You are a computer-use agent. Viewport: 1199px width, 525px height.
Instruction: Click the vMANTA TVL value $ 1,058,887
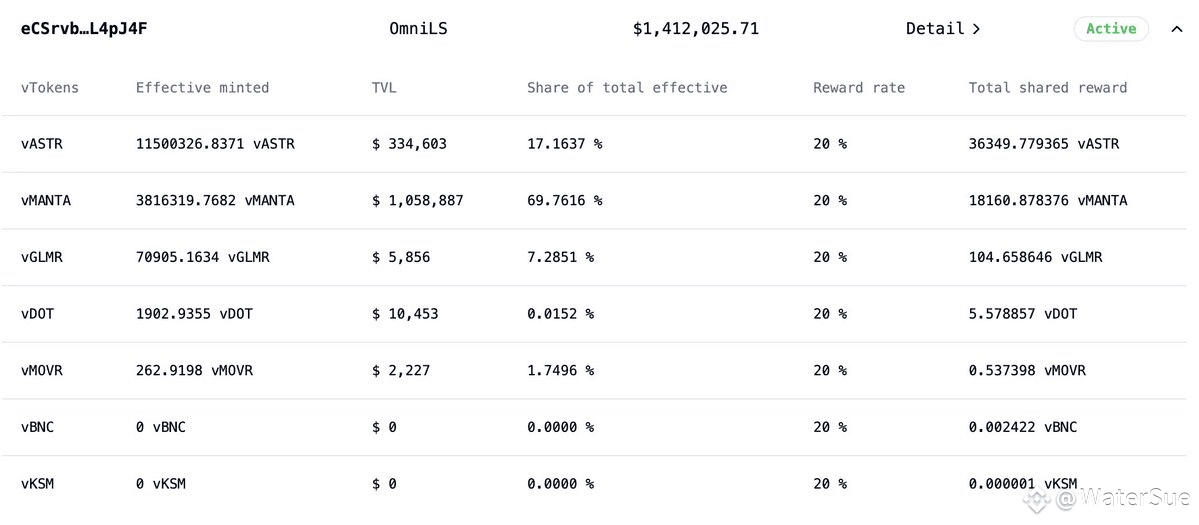click(x=417, y=201)
